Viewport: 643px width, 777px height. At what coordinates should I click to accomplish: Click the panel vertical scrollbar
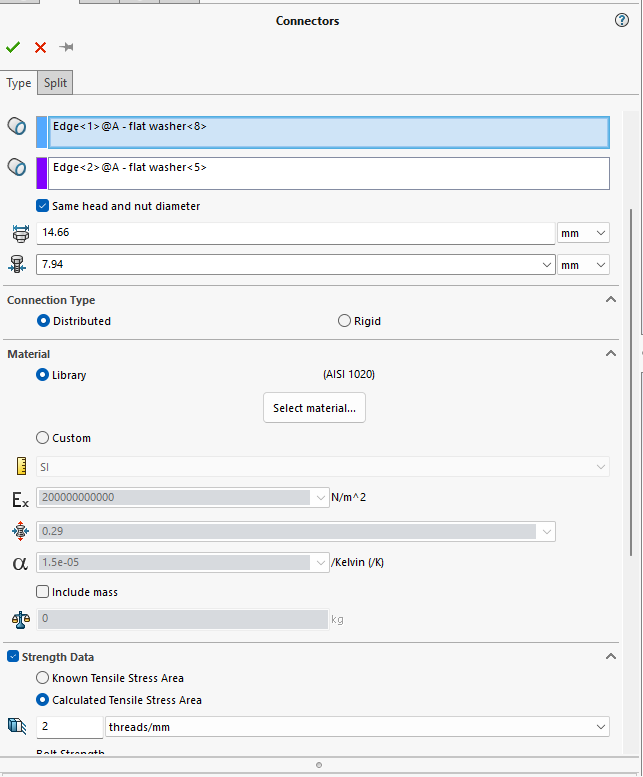[x=631, y=382]
